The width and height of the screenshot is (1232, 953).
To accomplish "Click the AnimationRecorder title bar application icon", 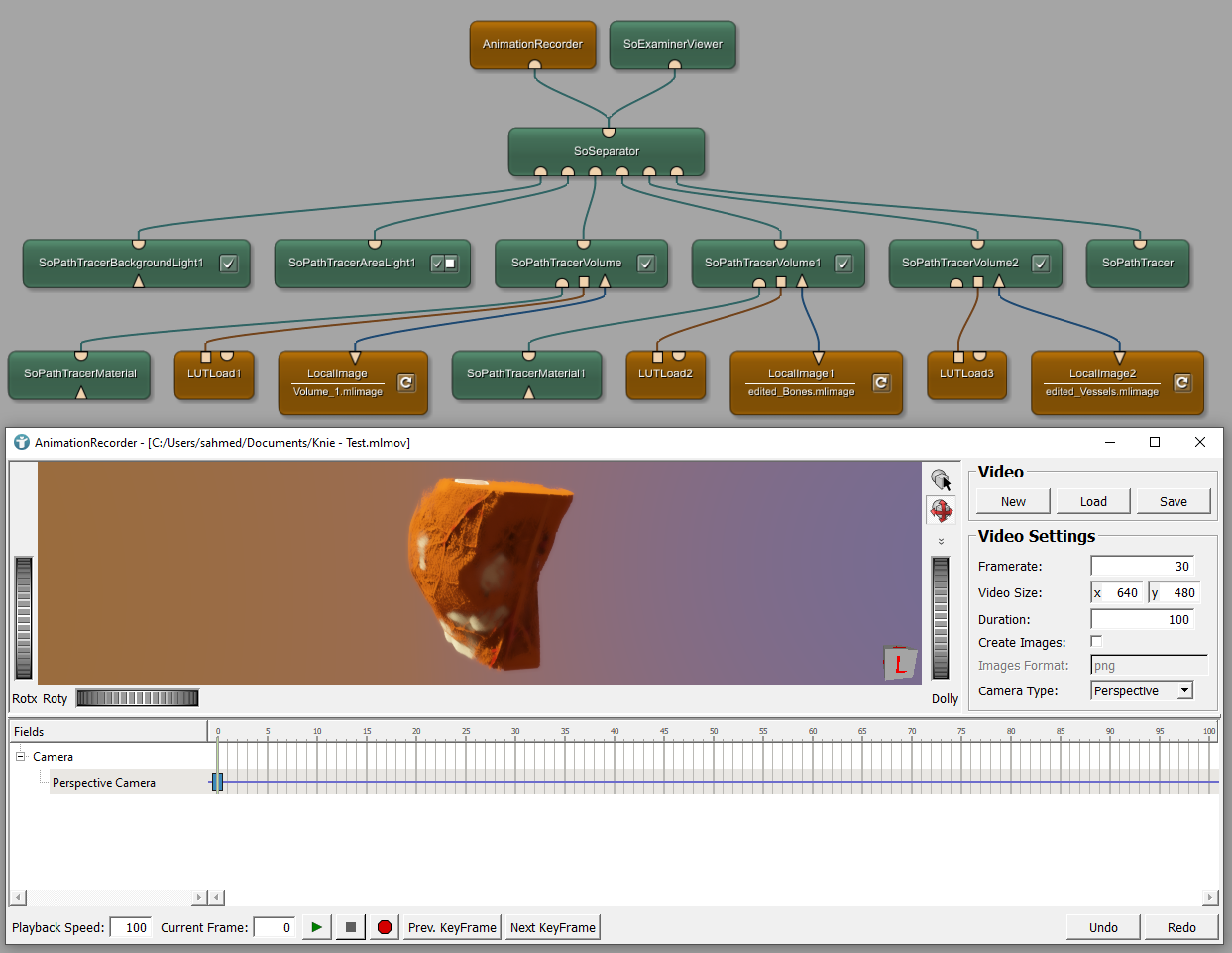I will click(21, 443).
